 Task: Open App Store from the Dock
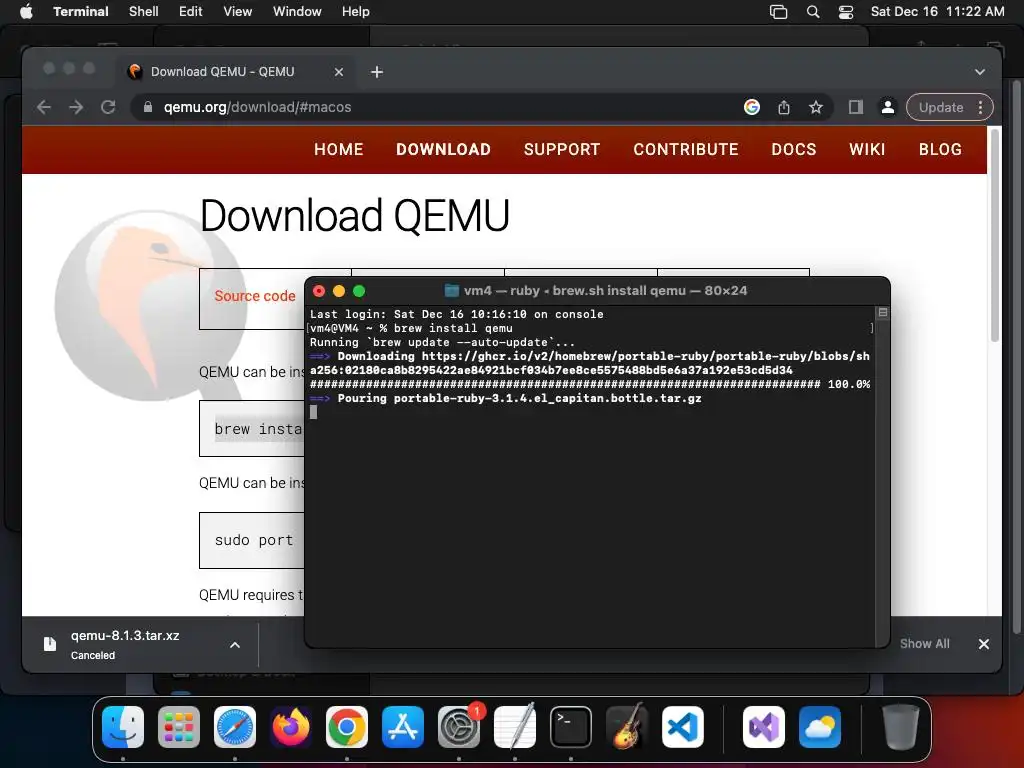403,727
